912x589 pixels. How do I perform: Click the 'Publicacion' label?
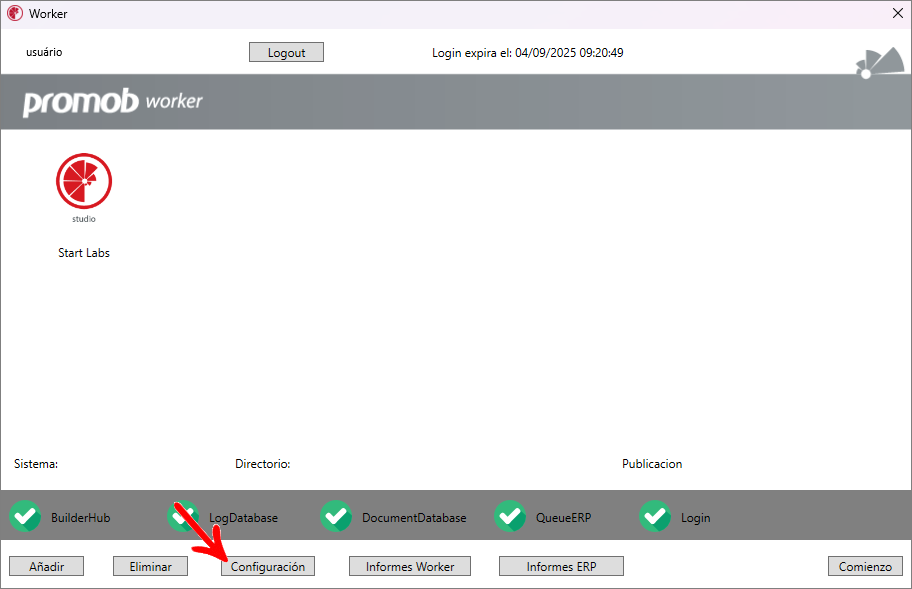[652, 464]
